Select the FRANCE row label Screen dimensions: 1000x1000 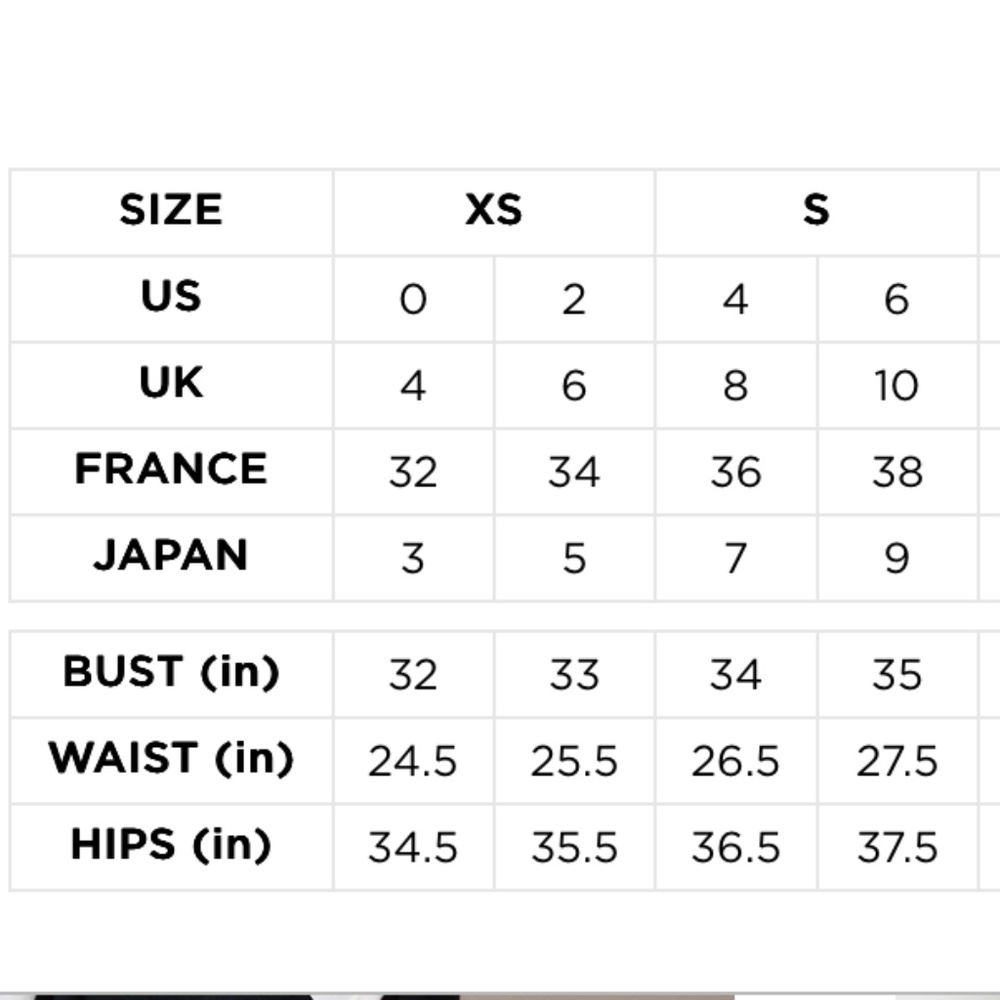(x=171, y=470)
